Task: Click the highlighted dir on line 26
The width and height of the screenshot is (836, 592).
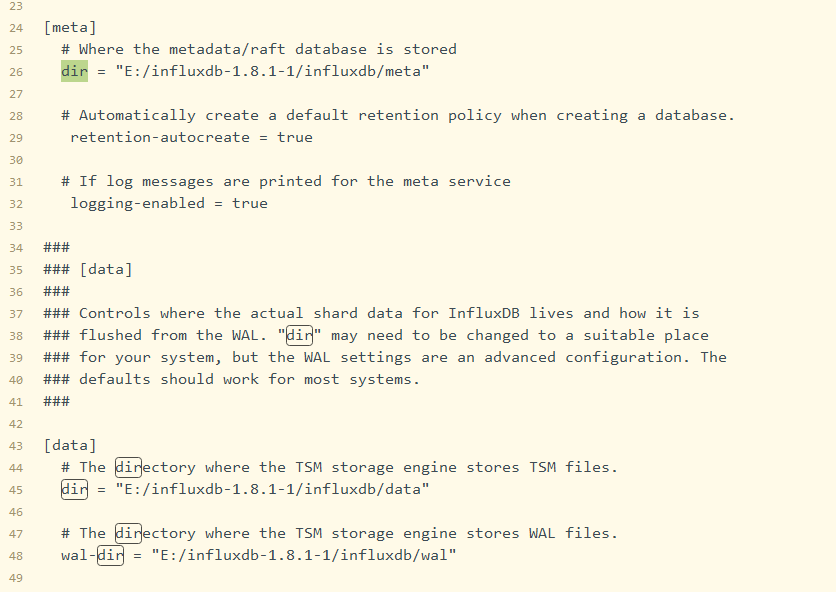Action: point(74,71)
